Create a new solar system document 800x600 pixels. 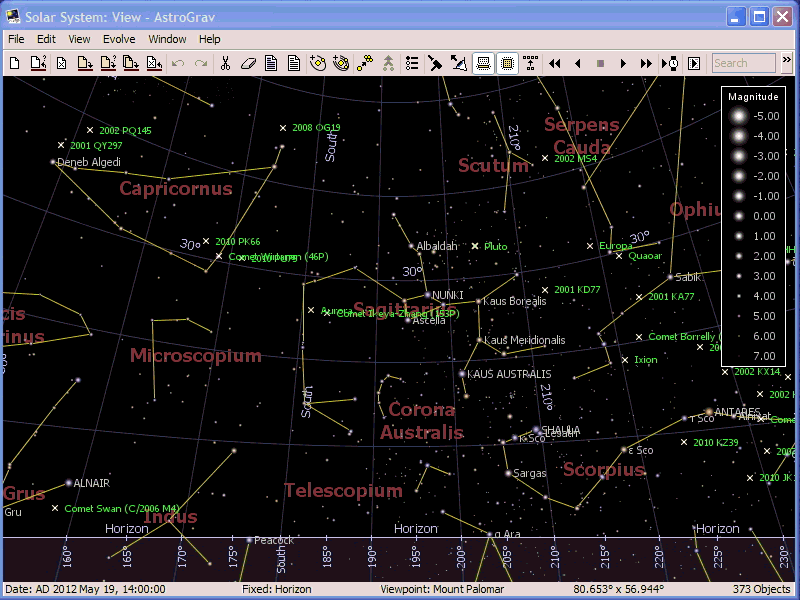coord(14,63)
